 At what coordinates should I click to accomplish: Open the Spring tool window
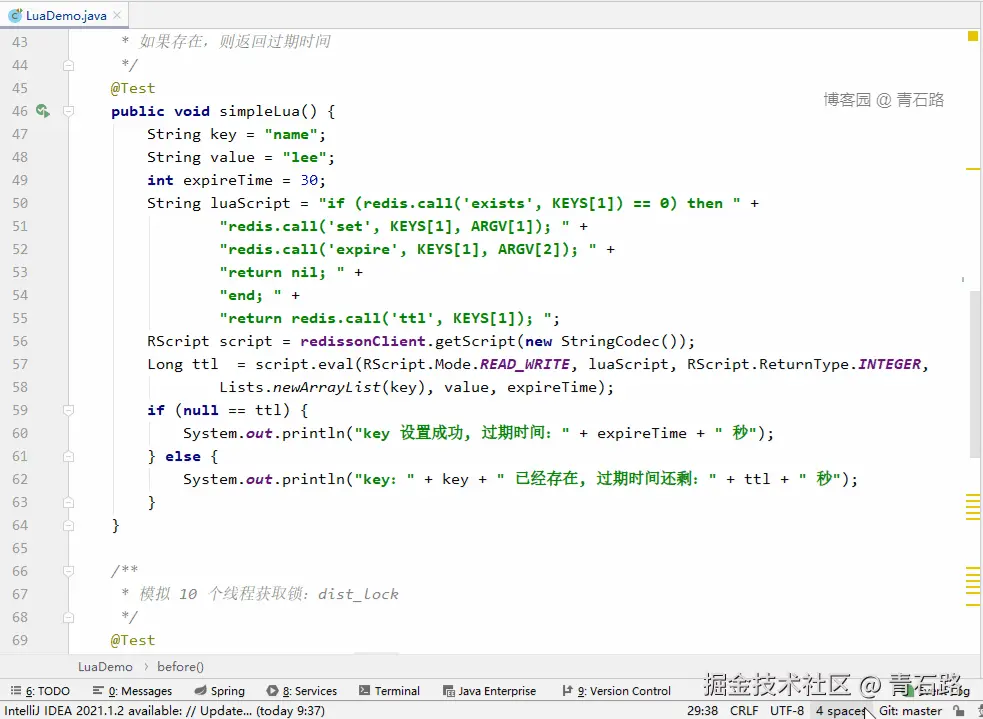(219, 691)
